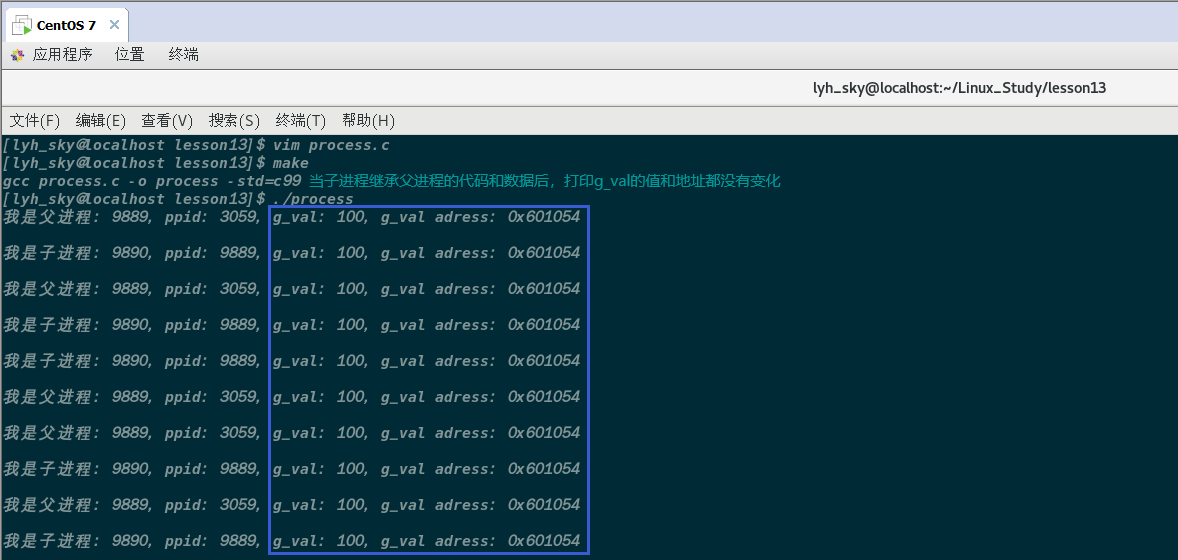Viewport: 1178px width, 560px height.
Task: Open the 搜索(S) menu
Action: pos(234,121)
